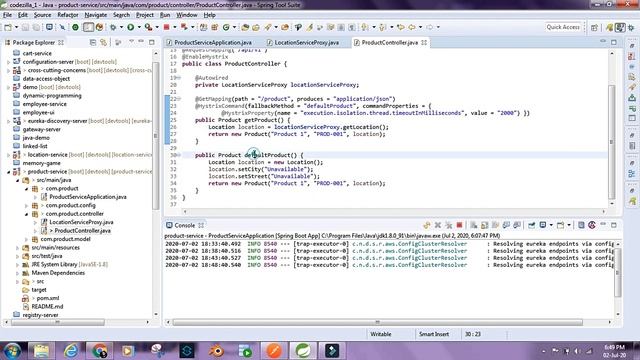Expand the src/main/resources folder

click(18, 248)
